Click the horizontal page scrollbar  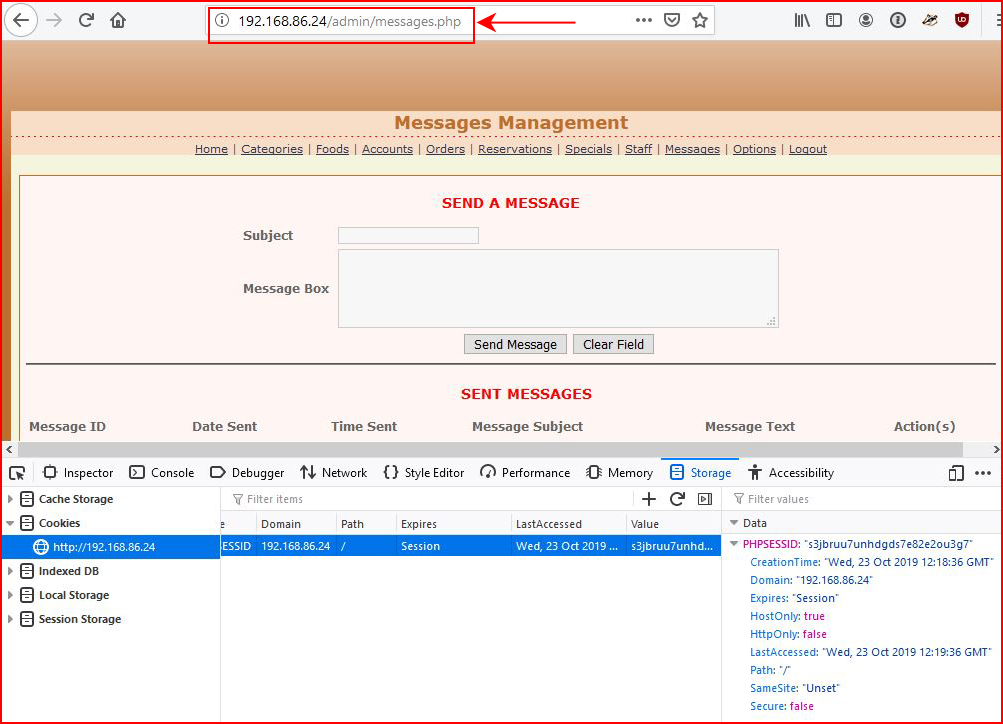tap(490, 450)
